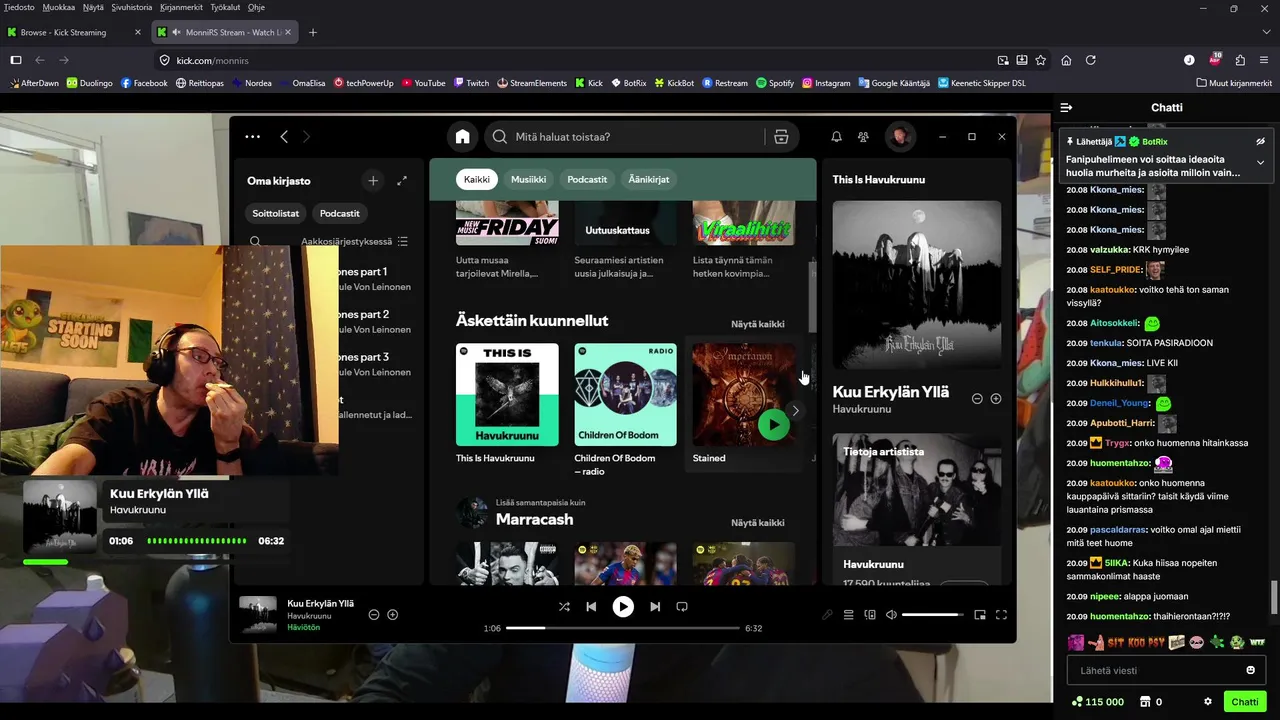
Task: Open the play queue
Action: click(848, 615)
